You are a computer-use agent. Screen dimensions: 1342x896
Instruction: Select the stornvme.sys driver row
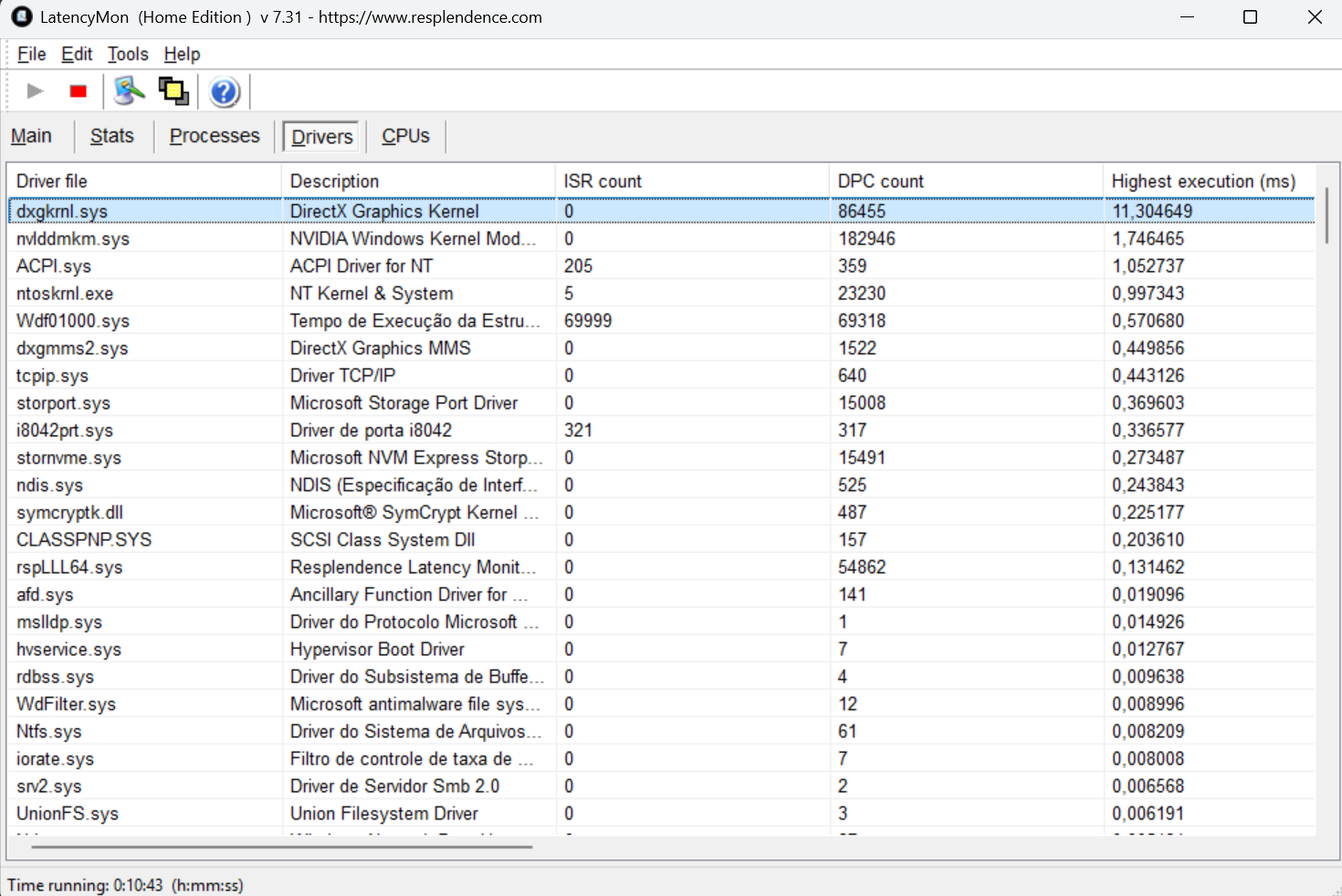click(662, 457)
